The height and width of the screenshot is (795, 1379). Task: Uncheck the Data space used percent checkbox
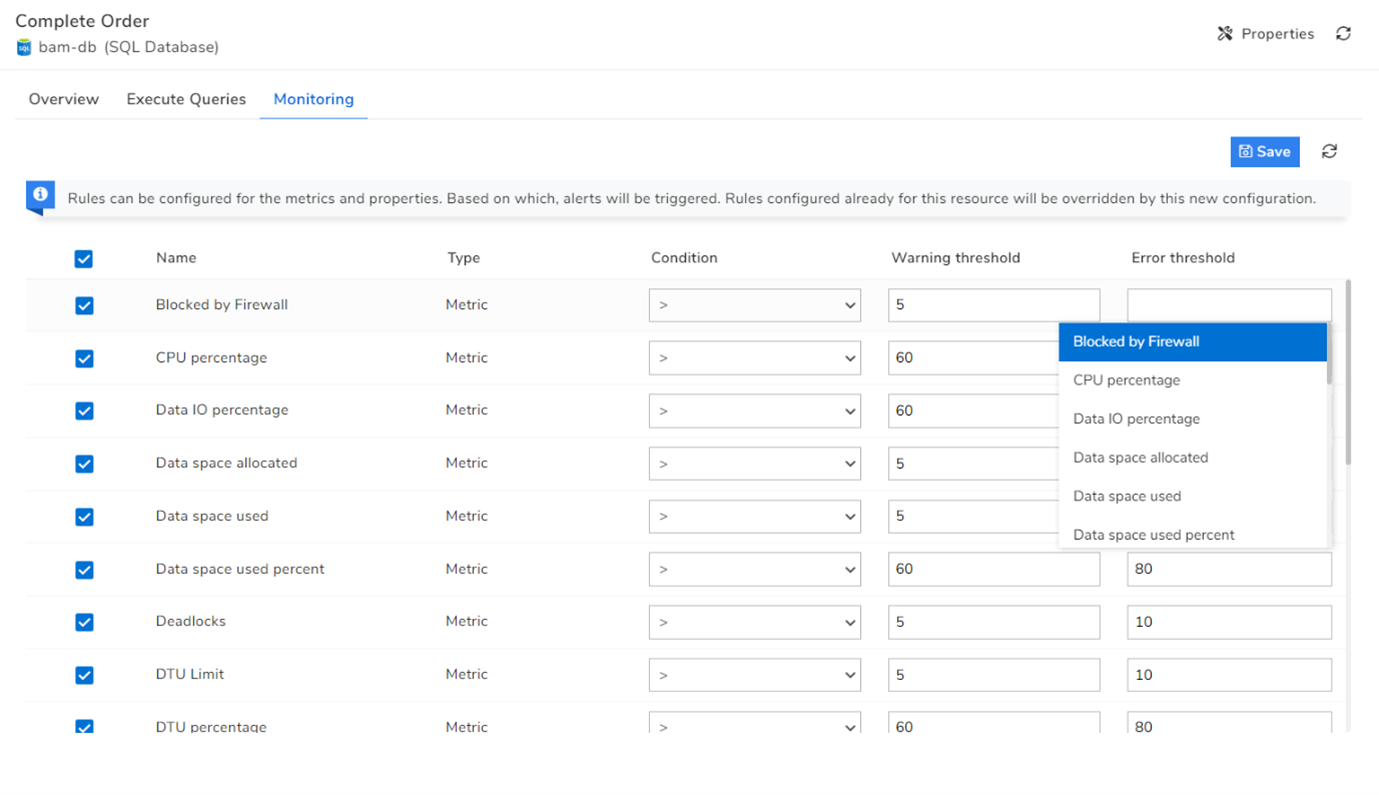tap(84, 570)
